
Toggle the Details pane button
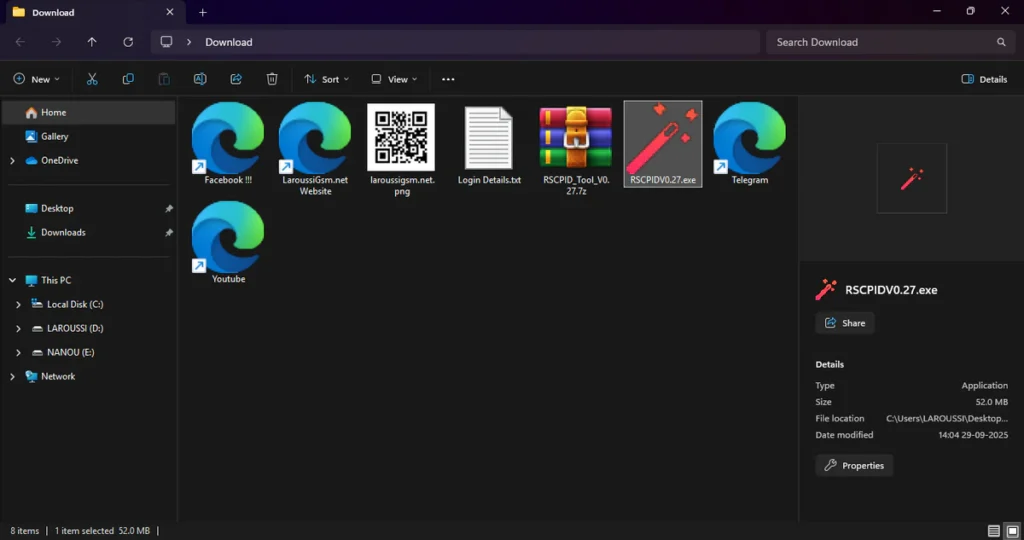[984, 79]
